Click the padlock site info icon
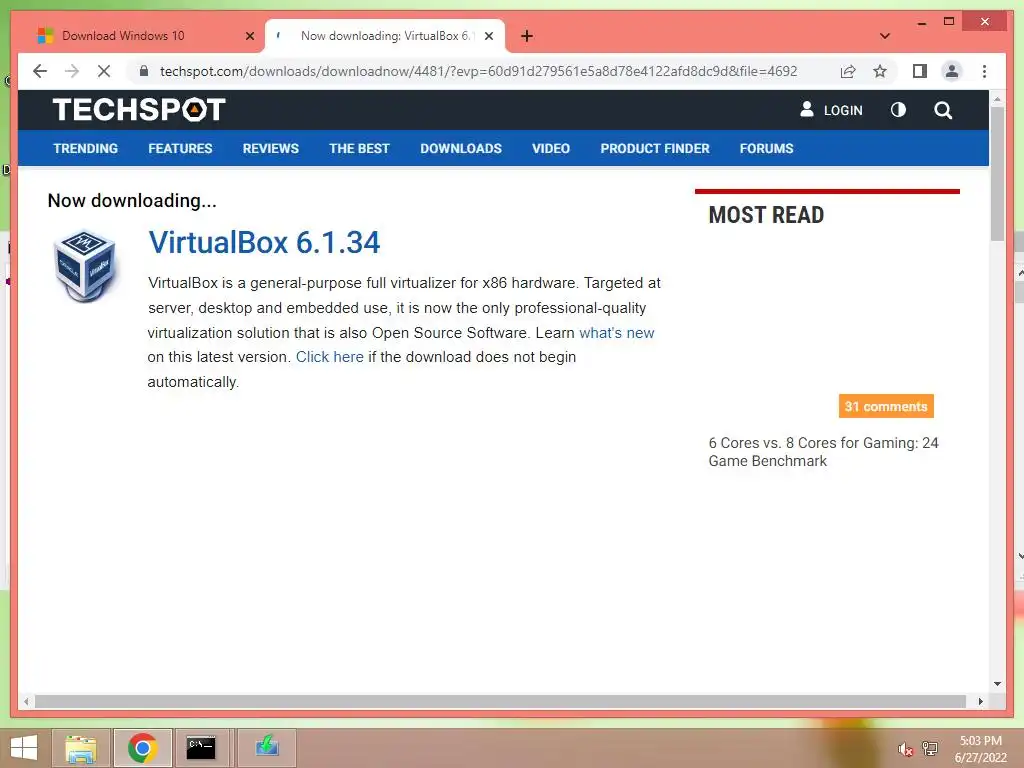Image resolution: width=1024 pixels, height=768 pixels. click(144, 71)
